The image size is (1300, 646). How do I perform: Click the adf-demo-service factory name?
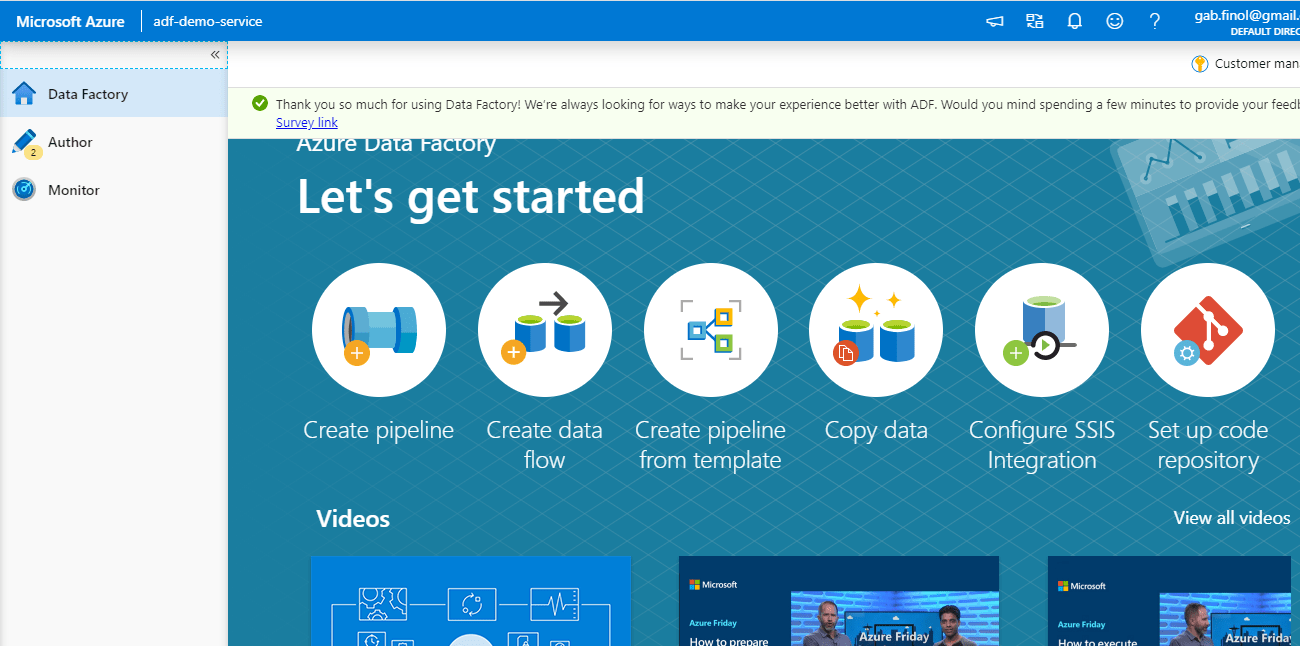(x=208, y=21)
